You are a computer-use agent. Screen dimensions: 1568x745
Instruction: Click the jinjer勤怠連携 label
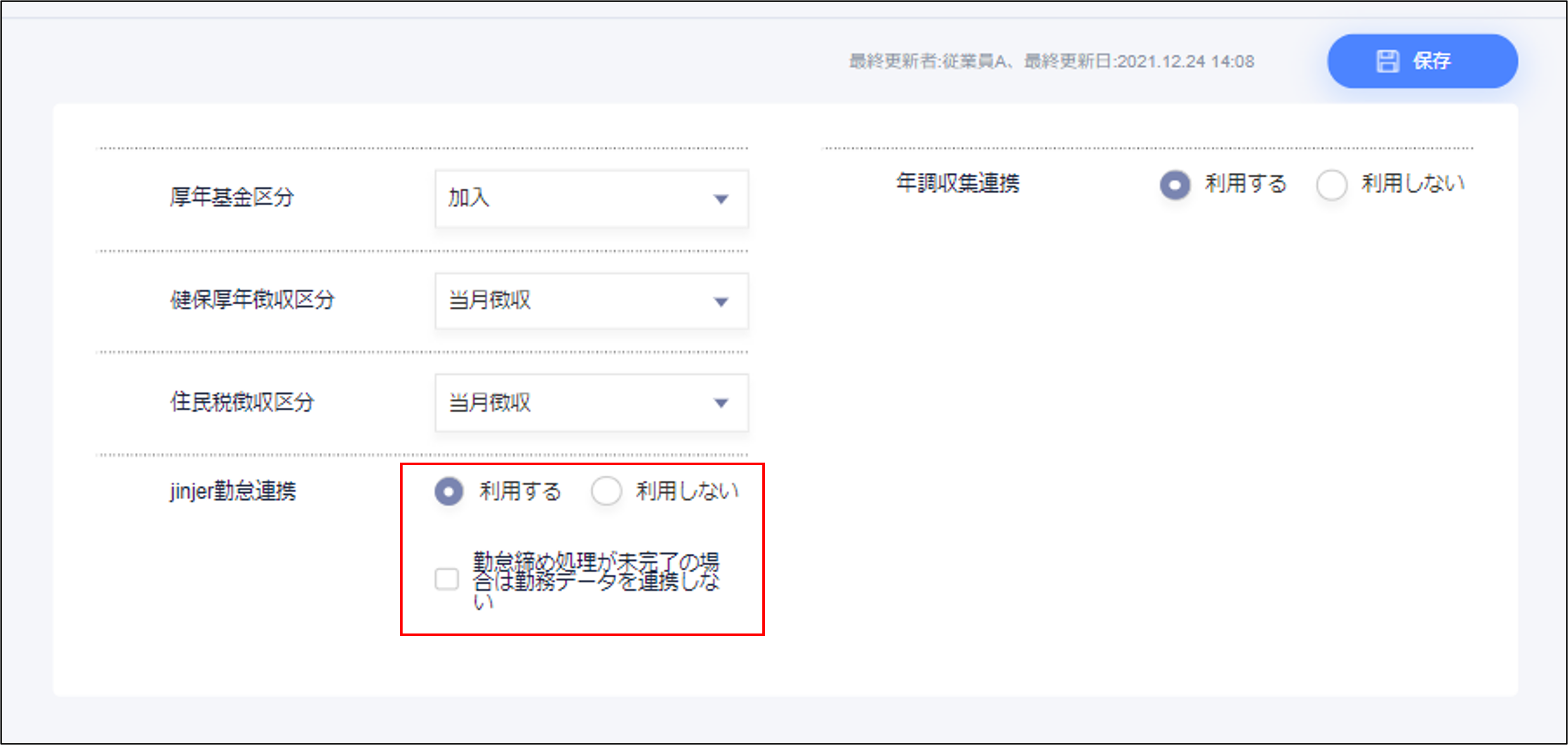pos(233,491)
